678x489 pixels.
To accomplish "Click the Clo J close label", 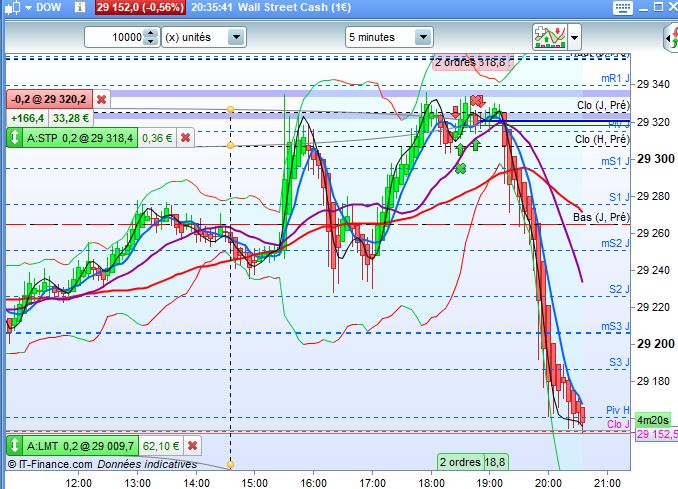I will pos(618,424).
